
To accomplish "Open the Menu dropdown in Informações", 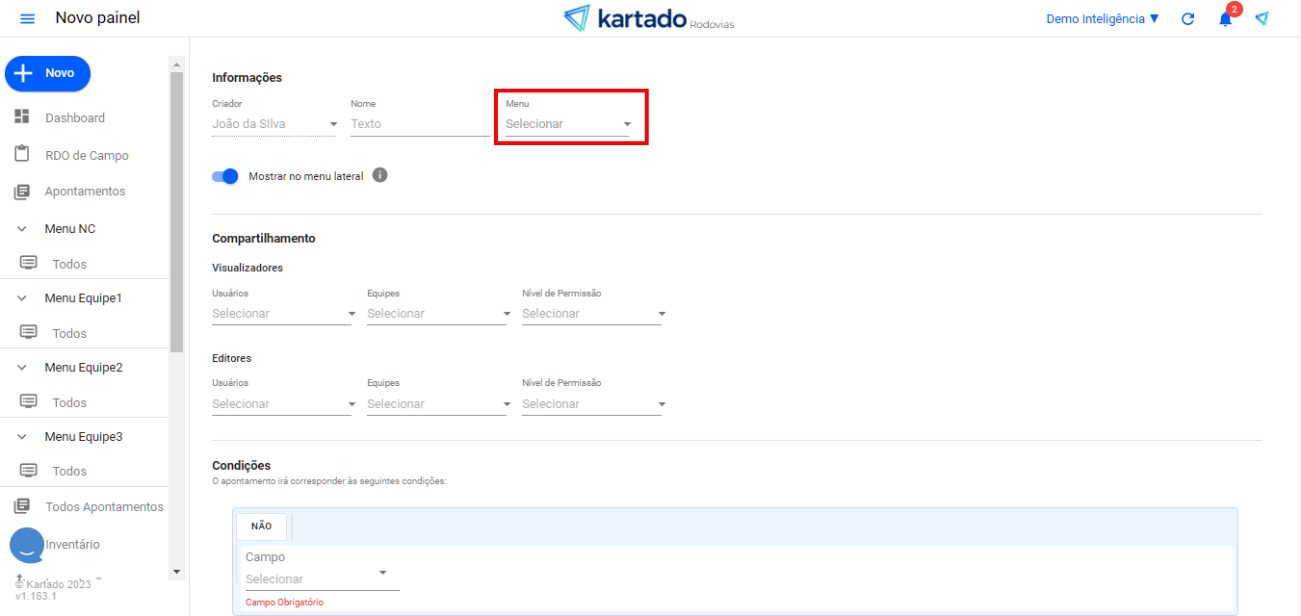I will [567, 124].
